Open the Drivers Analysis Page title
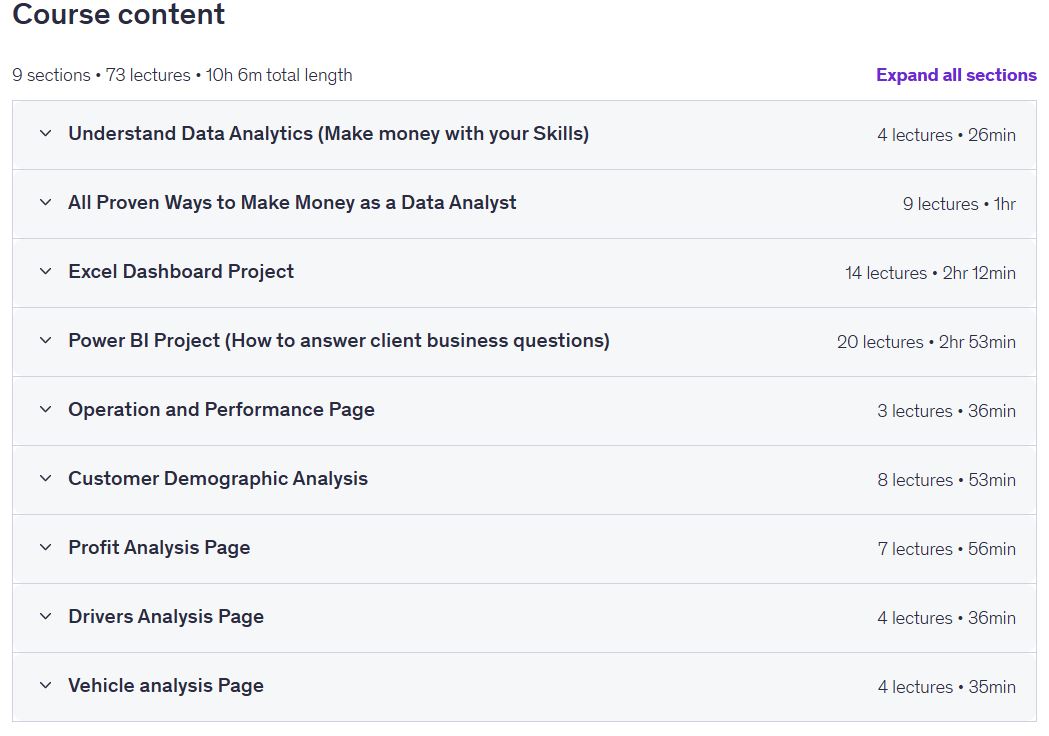Viewport: 1049px width, 736px height. (166, 616)
